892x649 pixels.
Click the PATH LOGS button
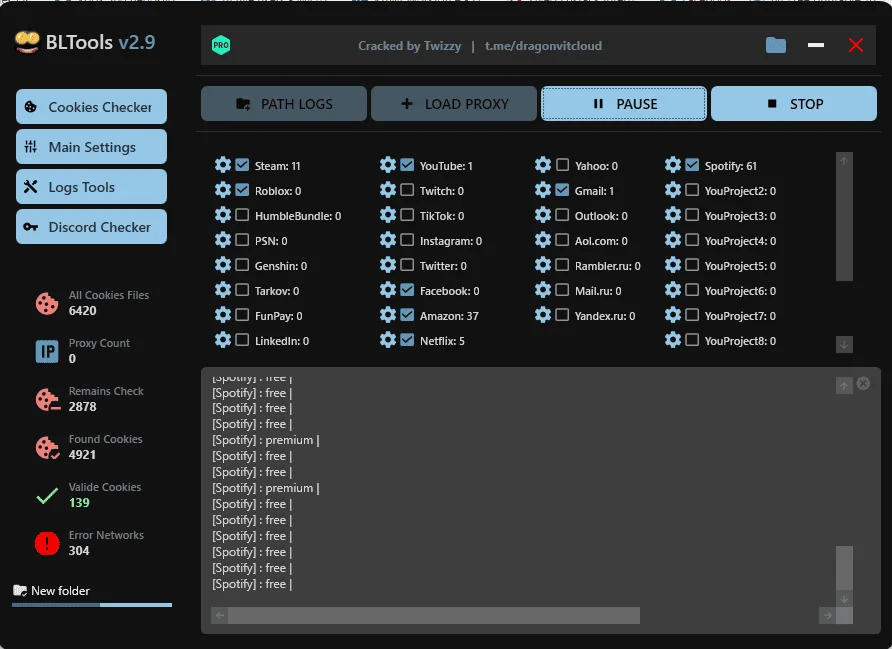coord(284,104)
